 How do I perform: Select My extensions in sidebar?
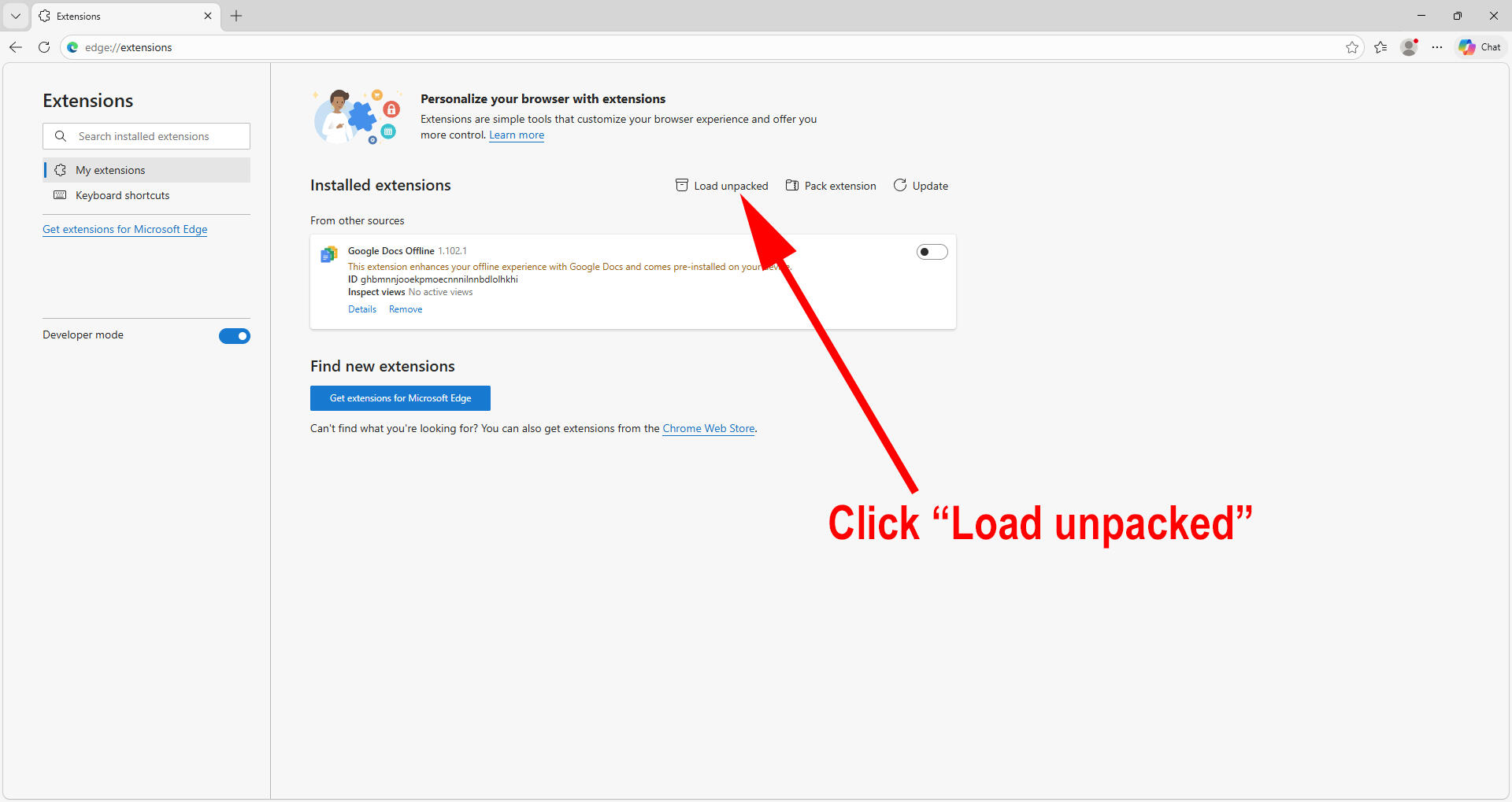click(x=110, y=170)
